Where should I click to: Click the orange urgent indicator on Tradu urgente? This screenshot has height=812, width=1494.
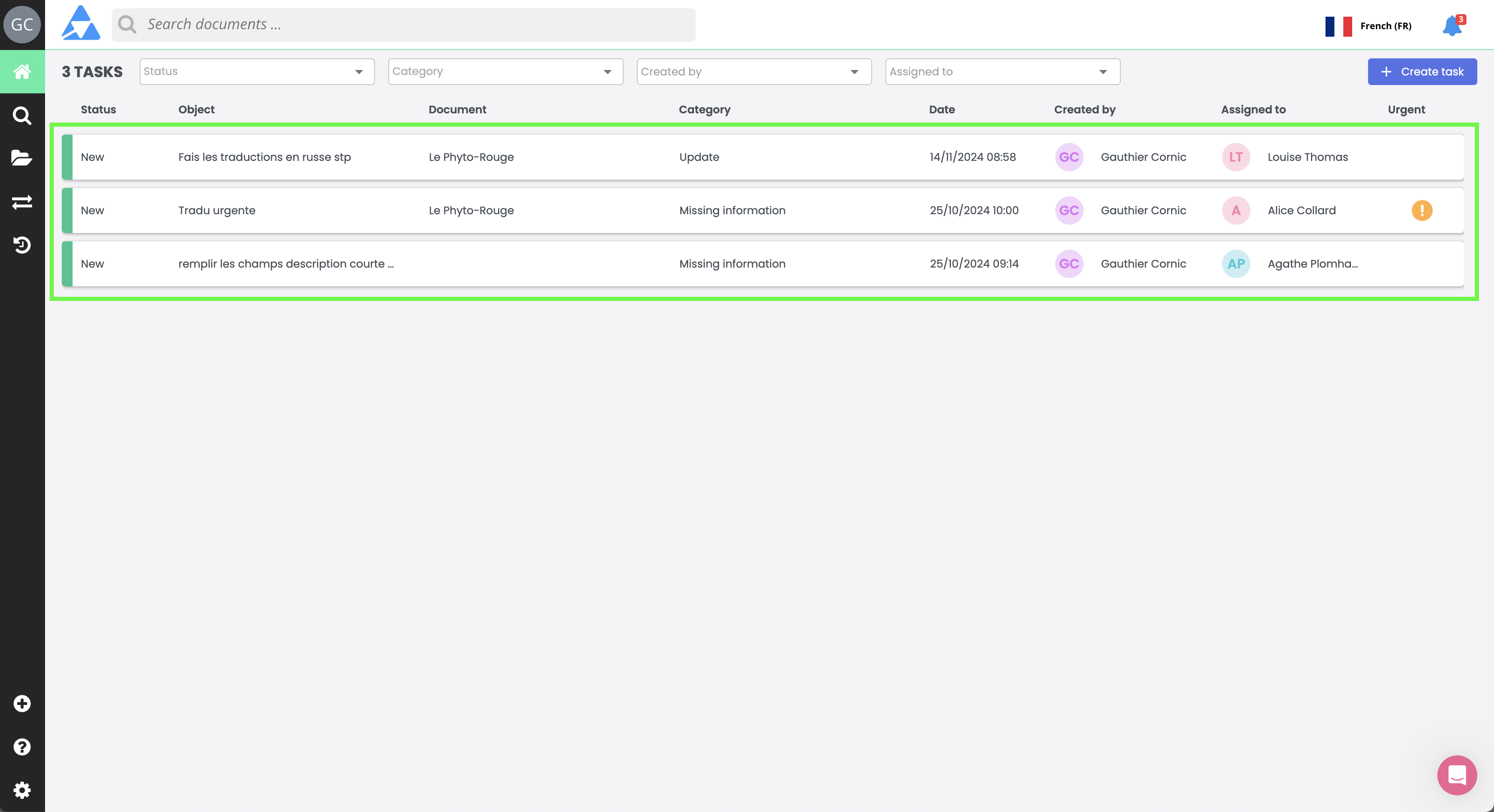(x=1421, y=211)
